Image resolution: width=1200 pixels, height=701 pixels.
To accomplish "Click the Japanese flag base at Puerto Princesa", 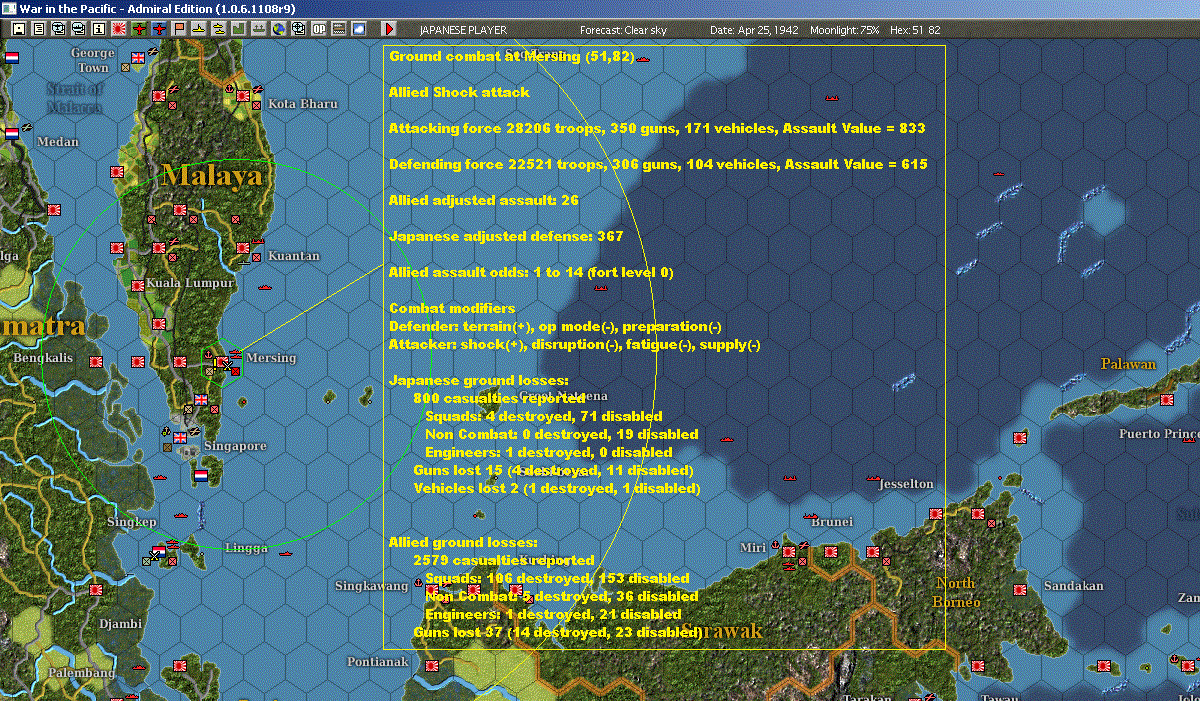I will 1166,400.
